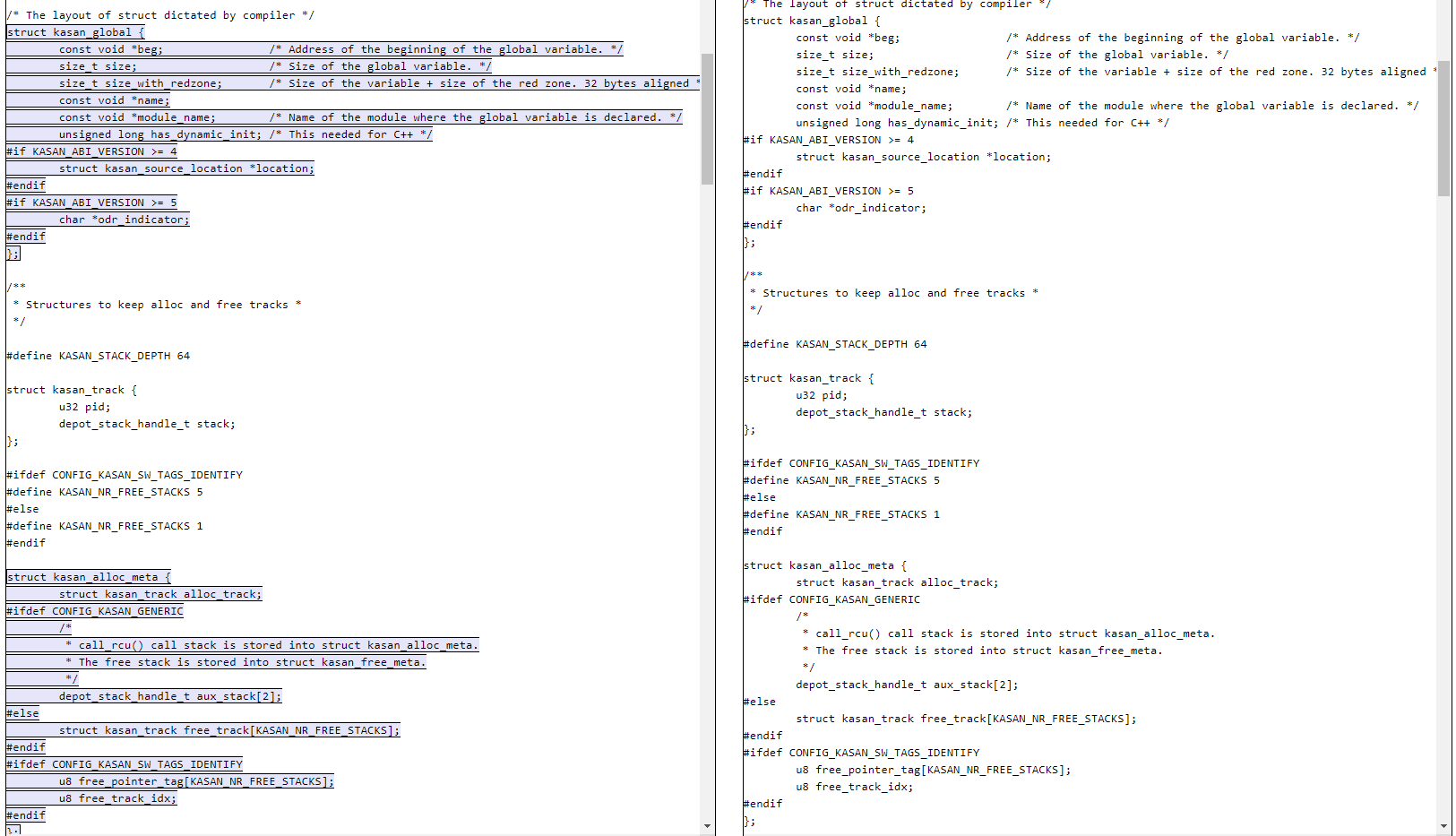Click '#define KASAN_NR_FREE_STACKS 5' in right pane
Screen dimensions: 1456x836
tap(841, 480)
